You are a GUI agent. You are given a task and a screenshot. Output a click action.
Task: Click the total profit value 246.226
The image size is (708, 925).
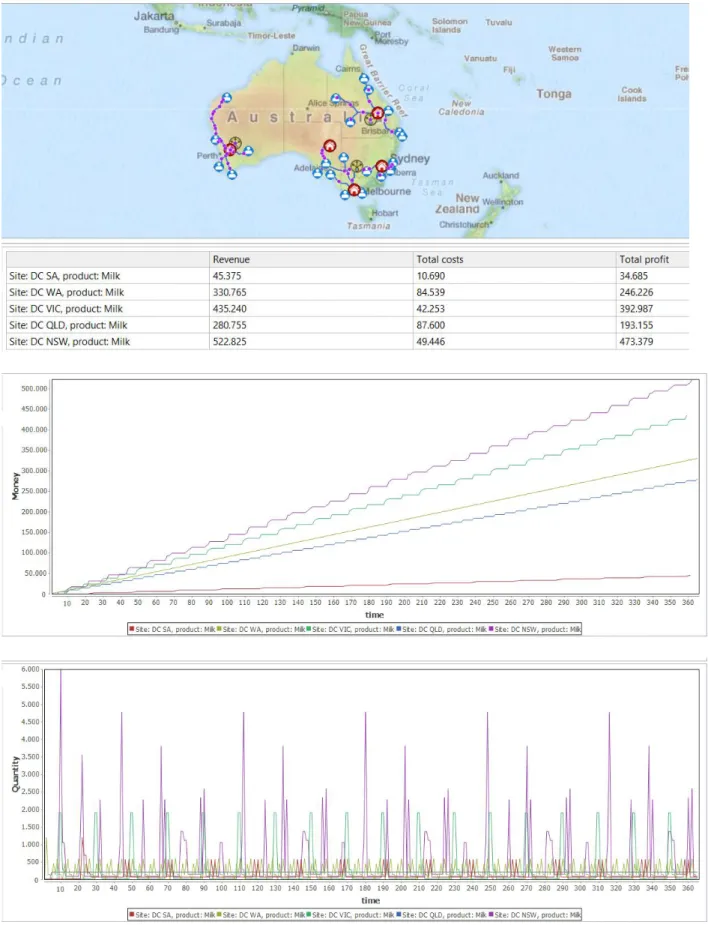click(x=637, y=292)
